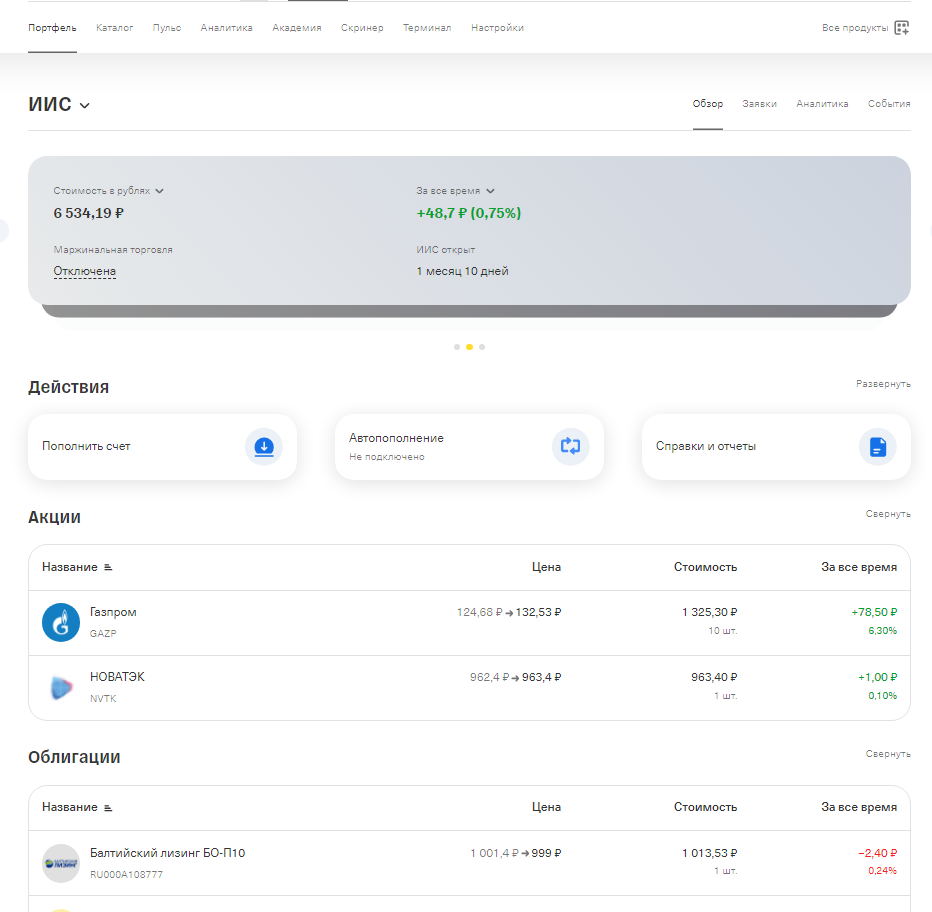Click Цена column header in Облигации

coord(546,807)
